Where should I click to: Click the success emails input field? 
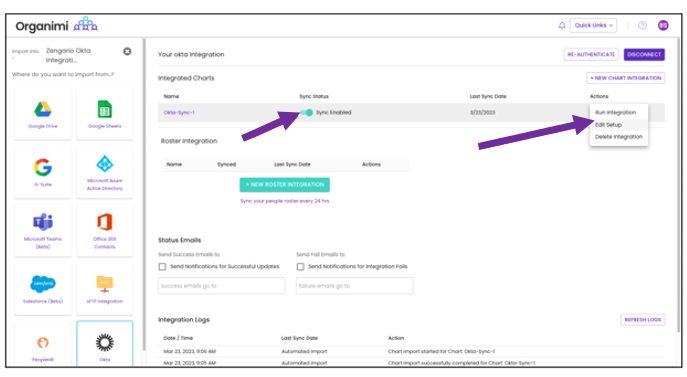point(222,286)
